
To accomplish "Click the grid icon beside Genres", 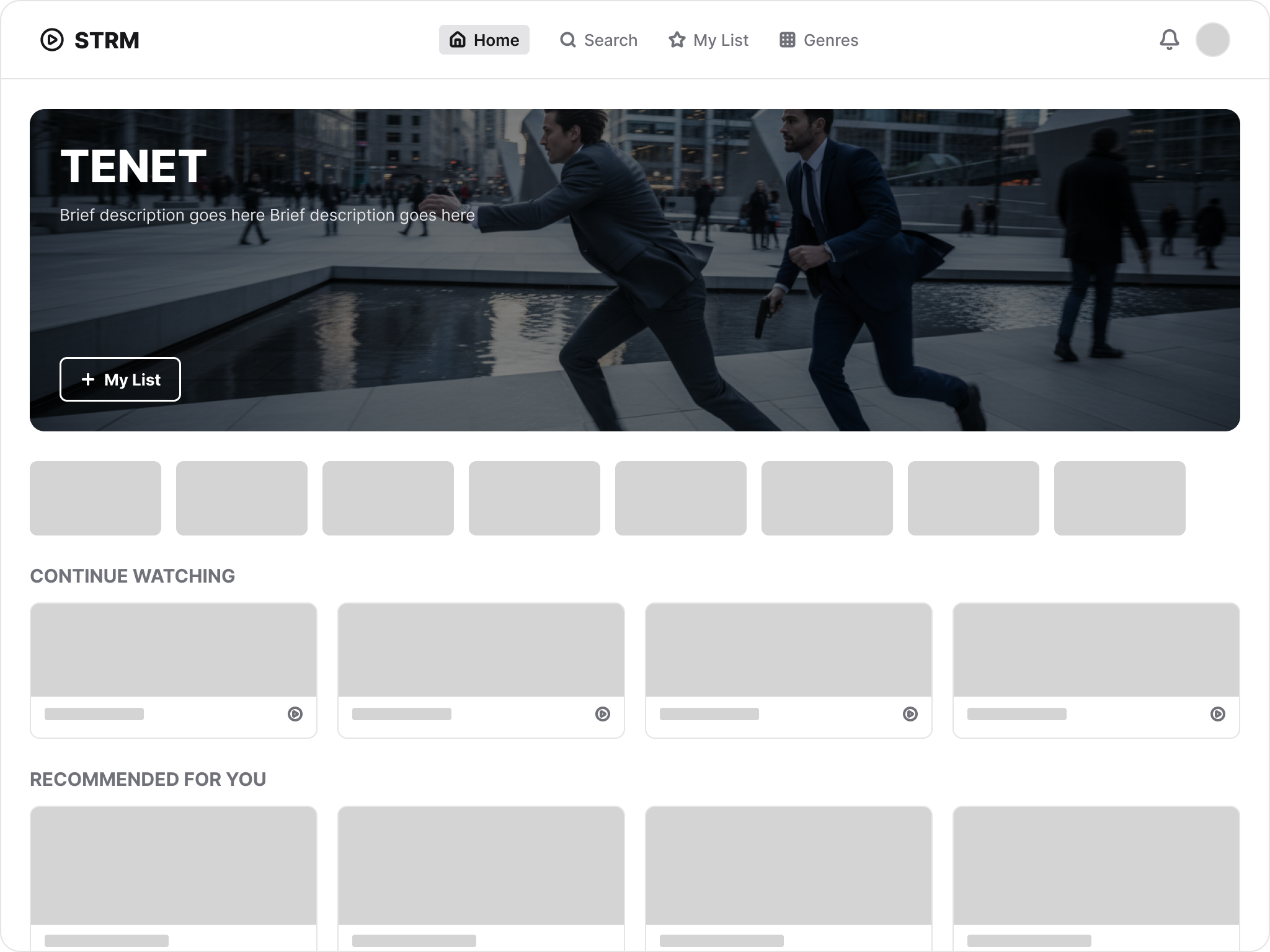I will click(x=787, y=40).
